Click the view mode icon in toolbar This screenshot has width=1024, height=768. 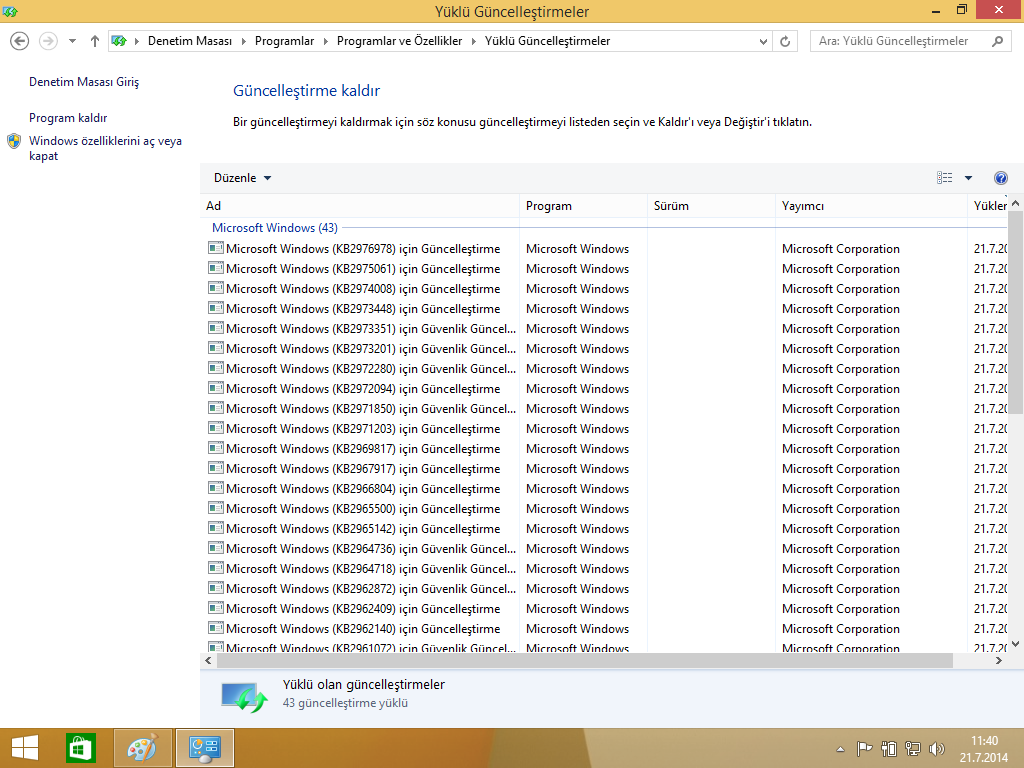click(944, 178)
